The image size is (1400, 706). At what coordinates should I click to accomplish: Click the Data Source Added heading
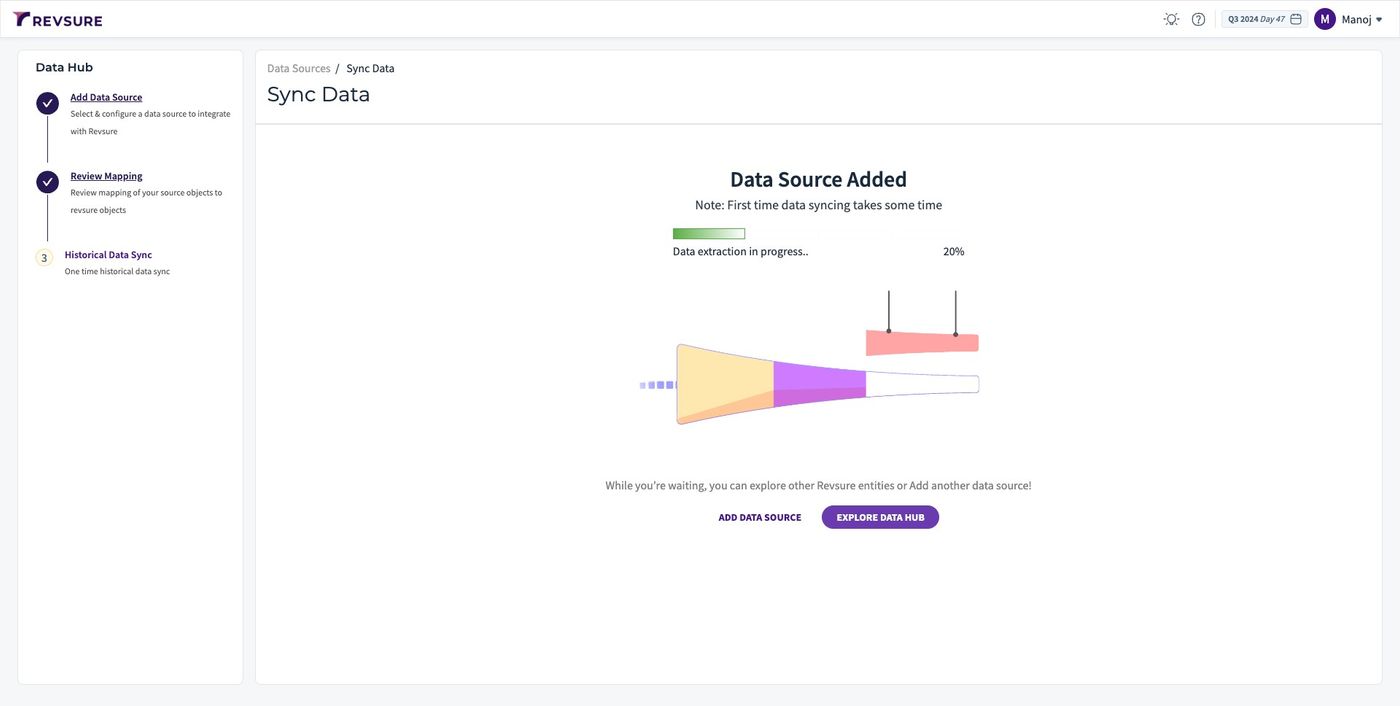click(x=818, y=179)
